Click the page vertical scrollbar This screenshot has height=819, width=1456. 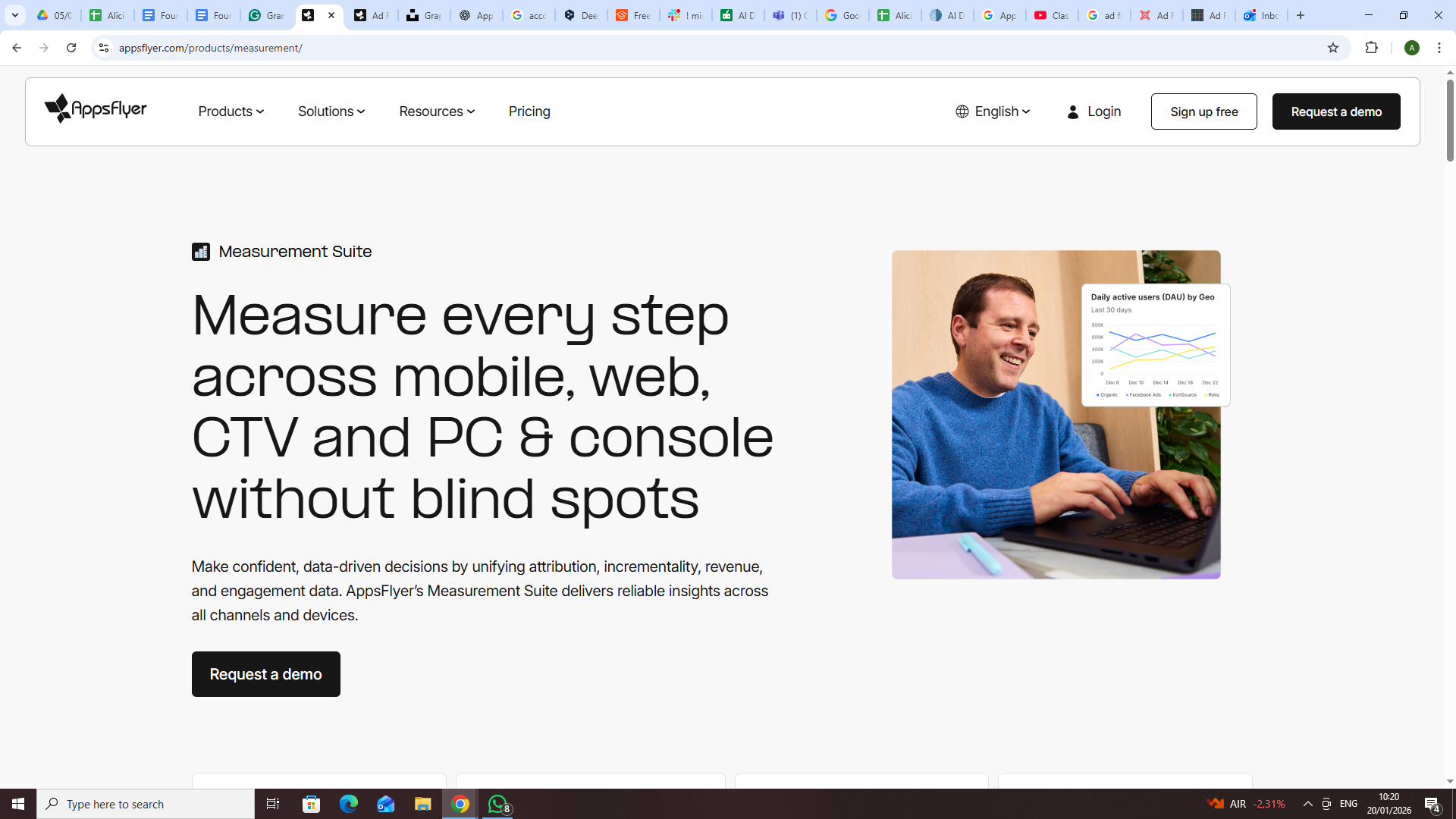tap(1450, 121)
